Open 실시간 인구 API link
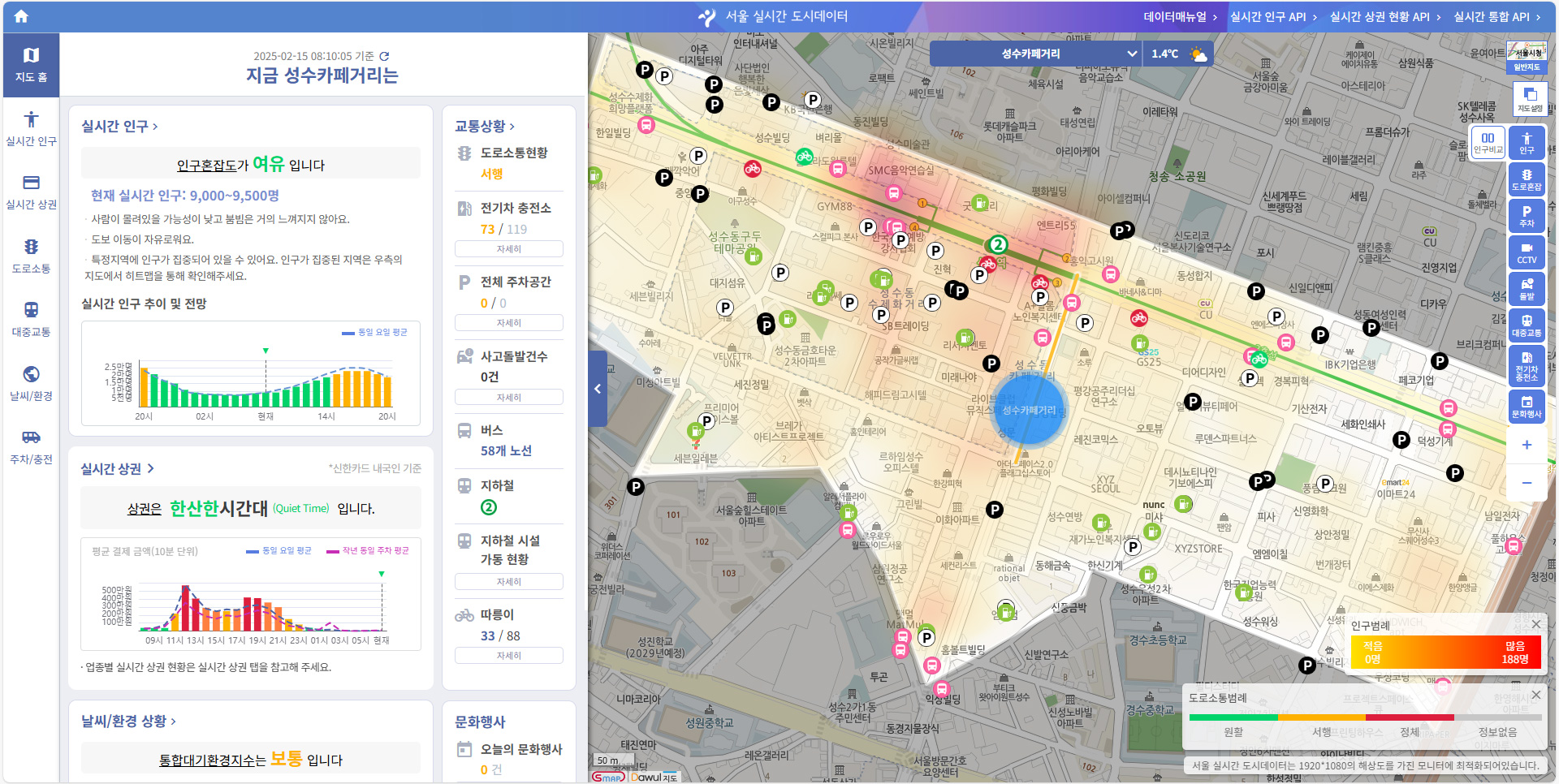1559x784 pixels. (1273, 16)
